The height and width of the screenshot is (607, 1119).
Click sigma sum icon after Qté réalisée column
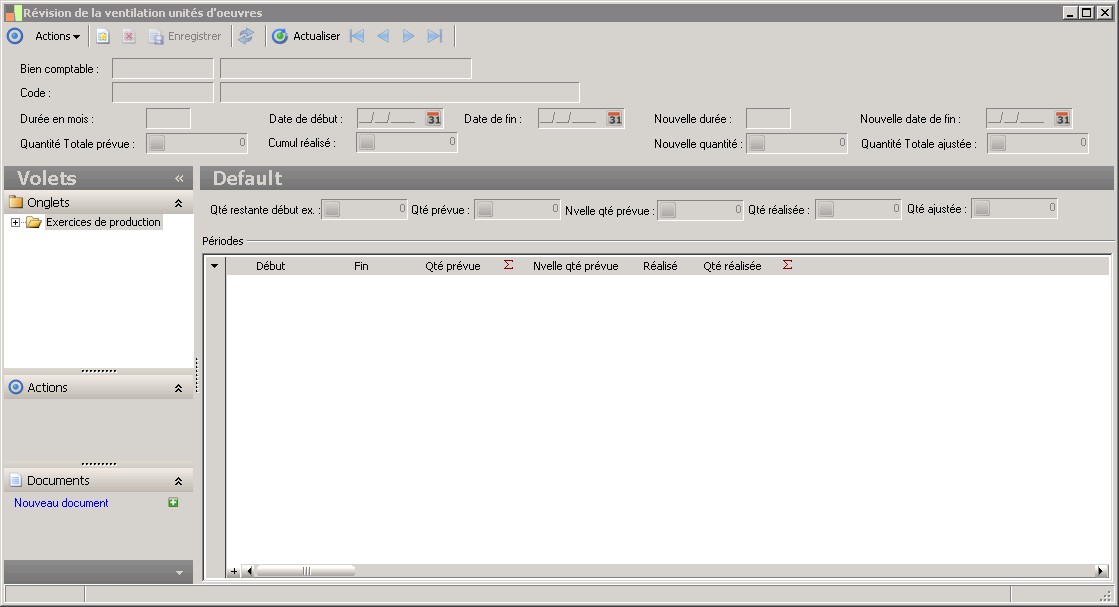coord(787,265)
